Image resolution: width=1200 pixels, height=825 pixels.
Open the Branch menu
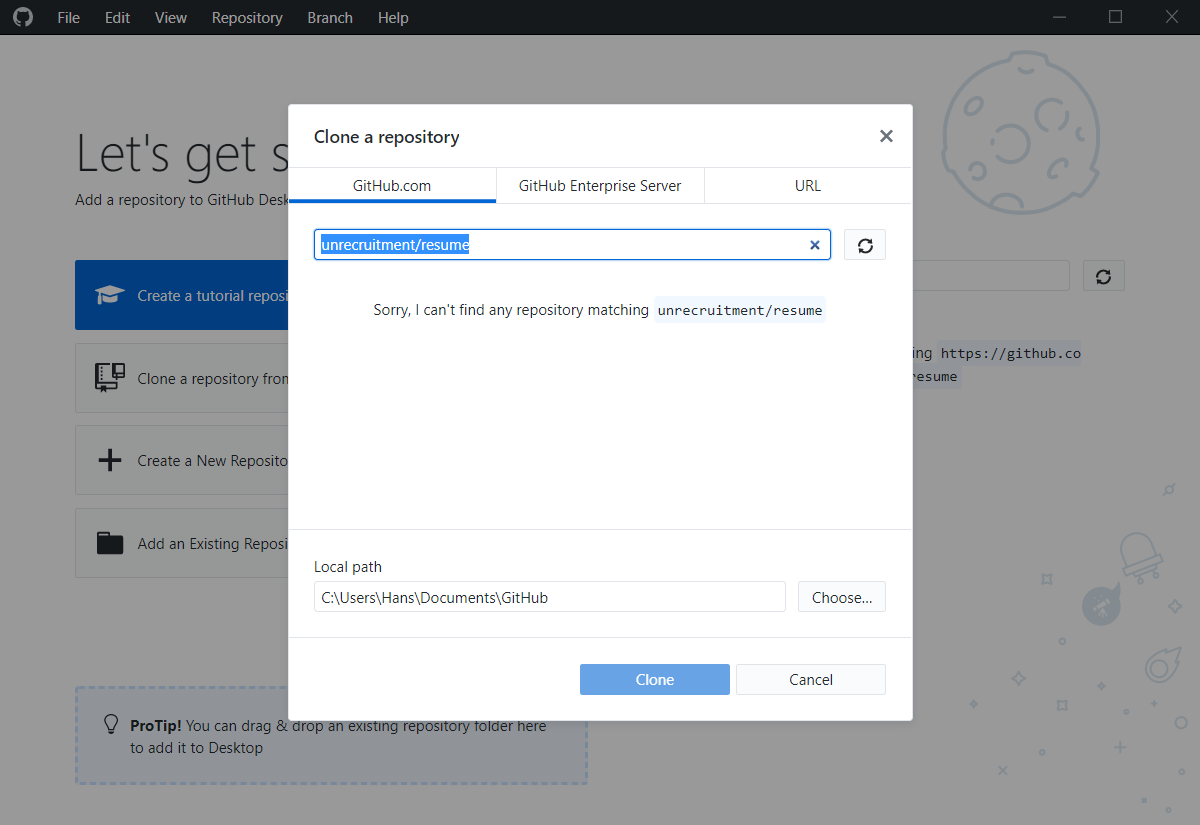point(330,17)
